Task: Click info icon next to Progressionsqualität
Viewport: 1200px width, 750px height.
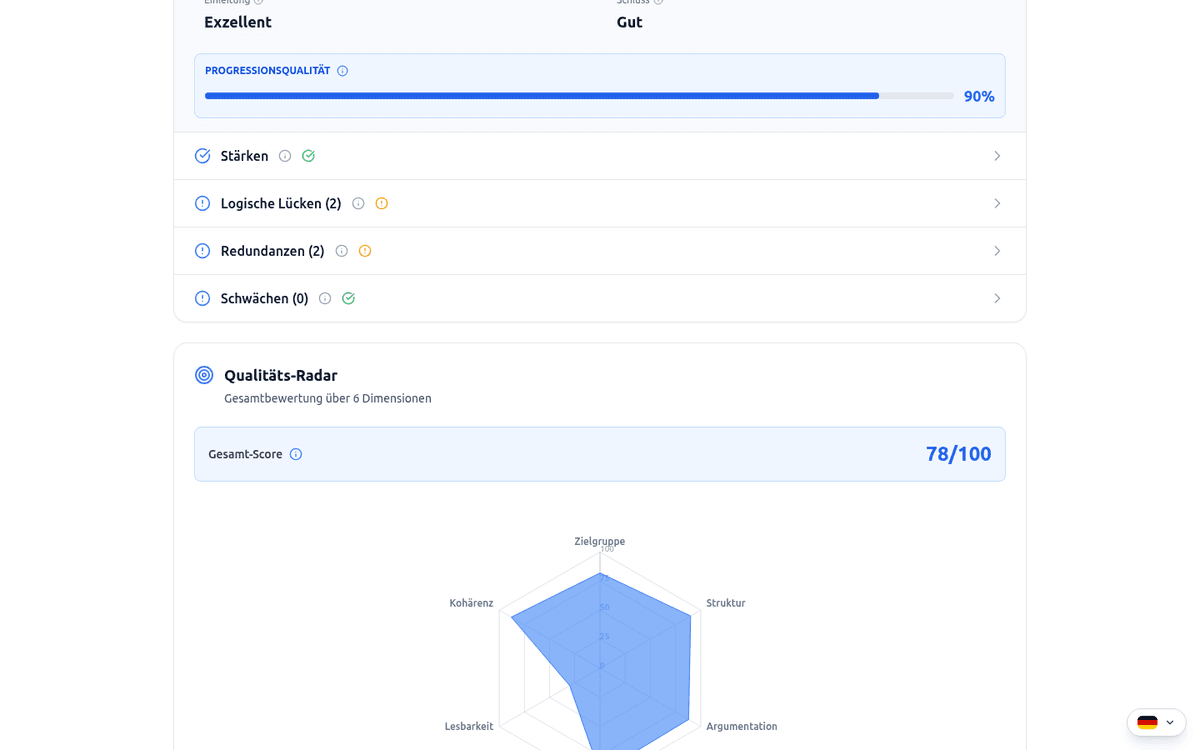Action: 342,71
